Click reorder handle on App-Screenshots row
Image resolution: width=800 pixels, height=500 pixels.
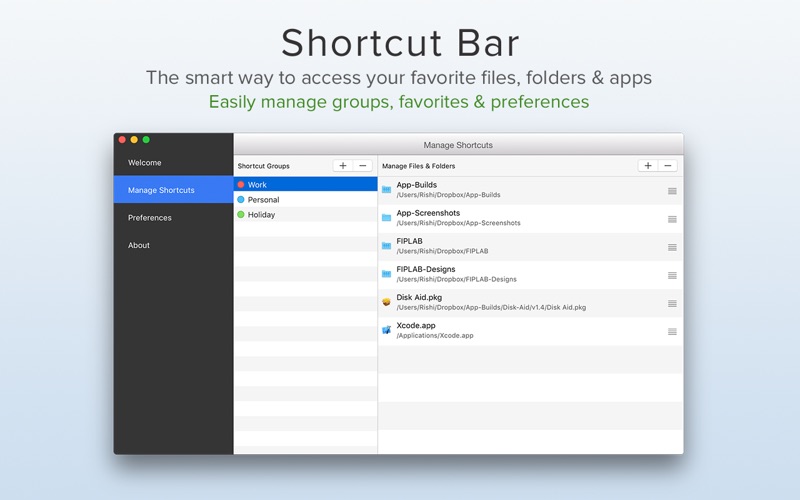(672, 219)
